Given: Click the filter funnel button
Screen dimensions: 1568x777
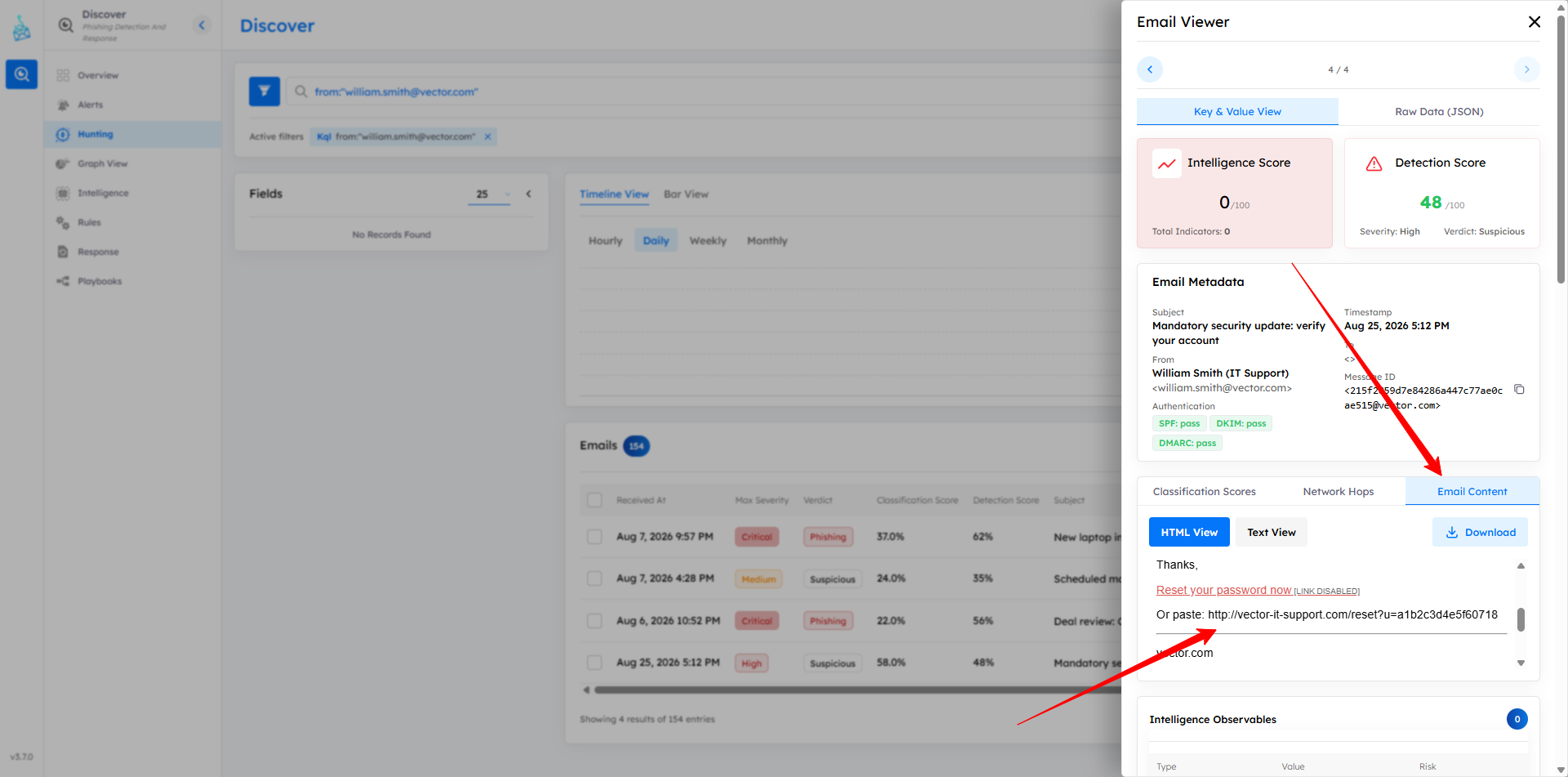Looking at the screenshot, I should click(265, 92).
